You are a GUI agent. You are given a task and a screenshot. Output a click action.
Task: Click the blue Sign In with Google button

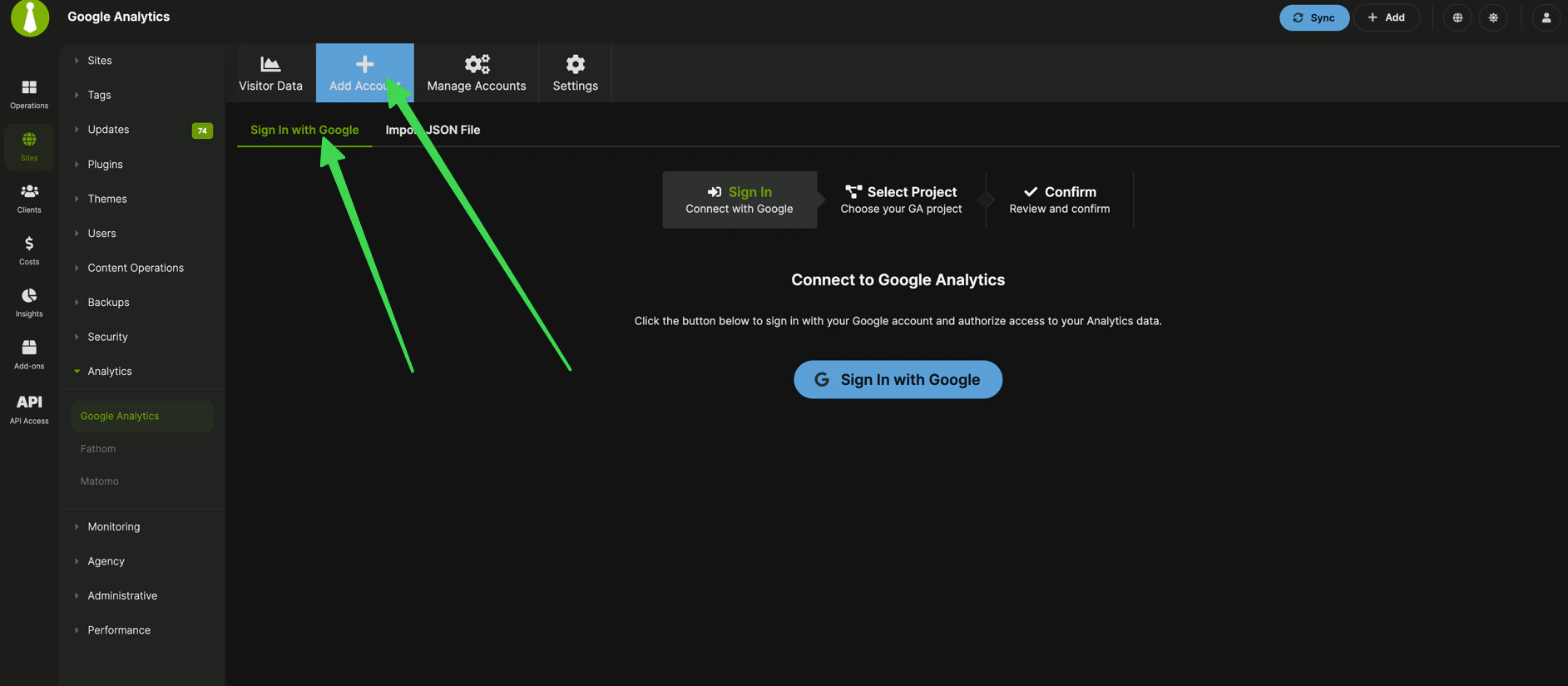898,379
